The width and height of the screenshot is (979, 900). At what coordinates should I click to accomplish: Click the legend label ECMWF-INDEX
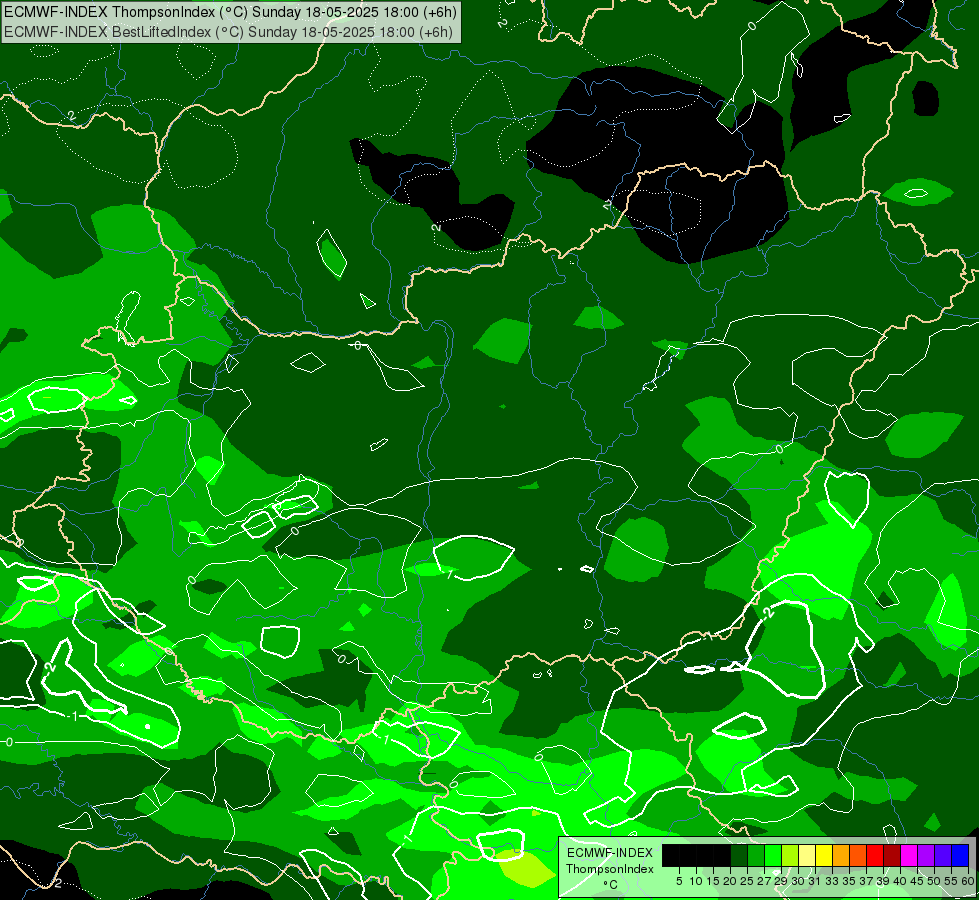[x=610, y=853]
